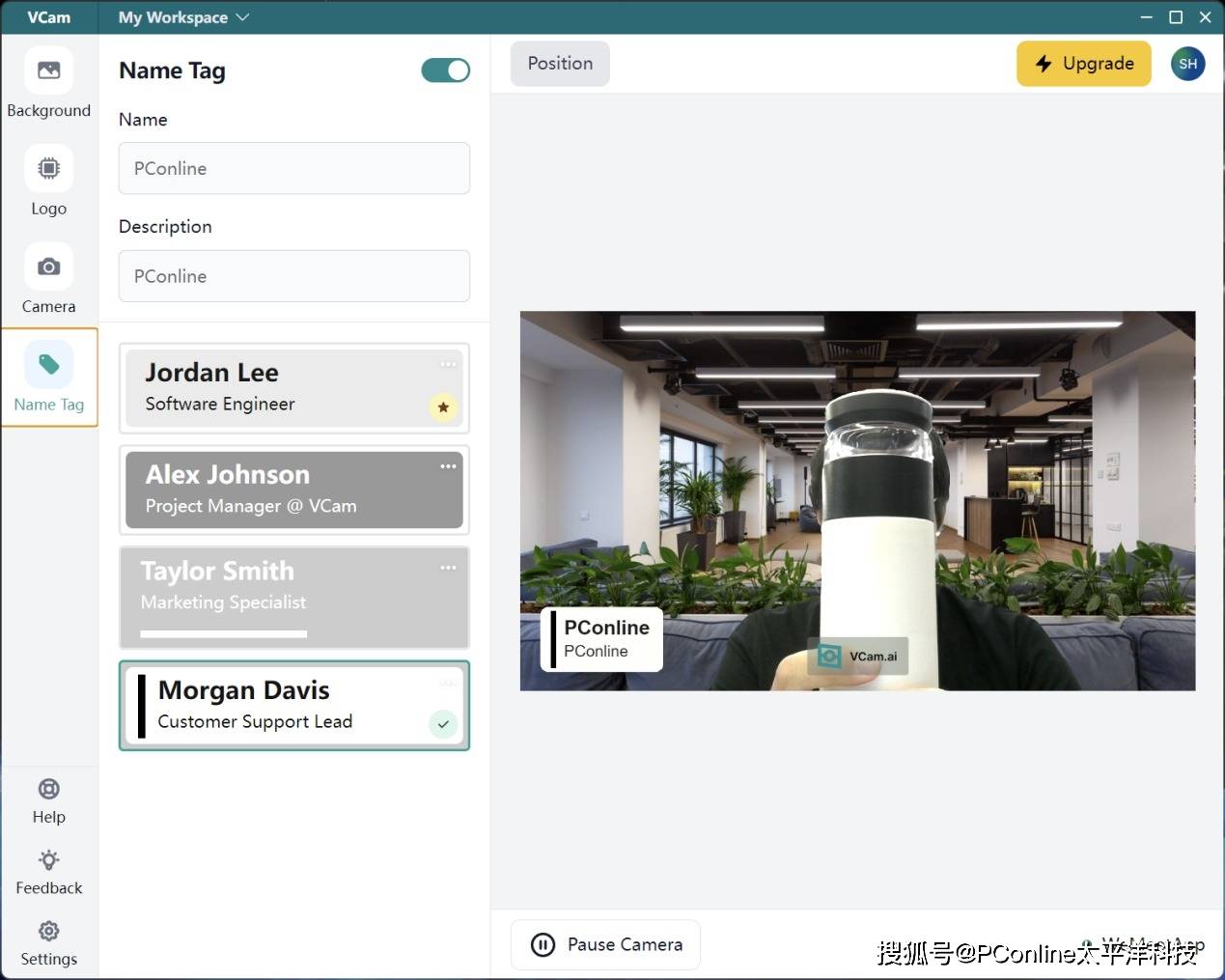Click the Position tab
This screenshot has width=1225, height=980.
pos(560,64)
